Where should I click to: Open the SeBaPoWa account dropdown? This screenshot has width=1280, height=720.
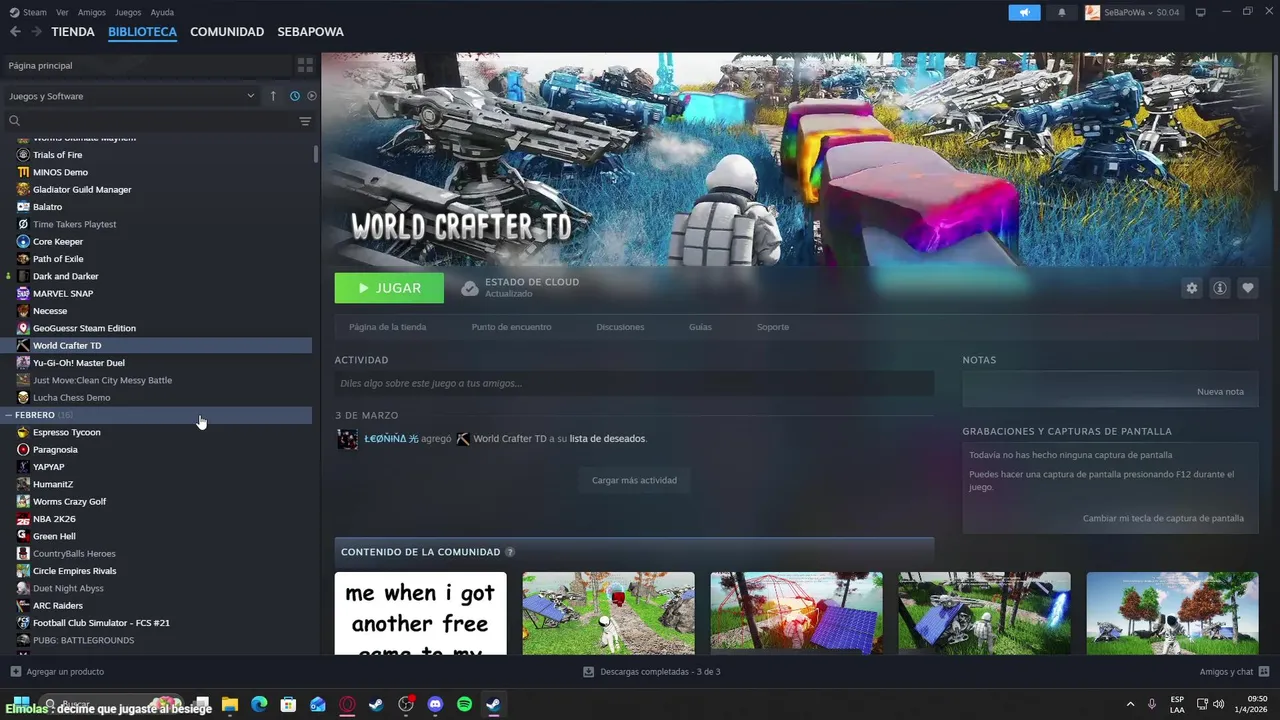(x=1133, y=12)
